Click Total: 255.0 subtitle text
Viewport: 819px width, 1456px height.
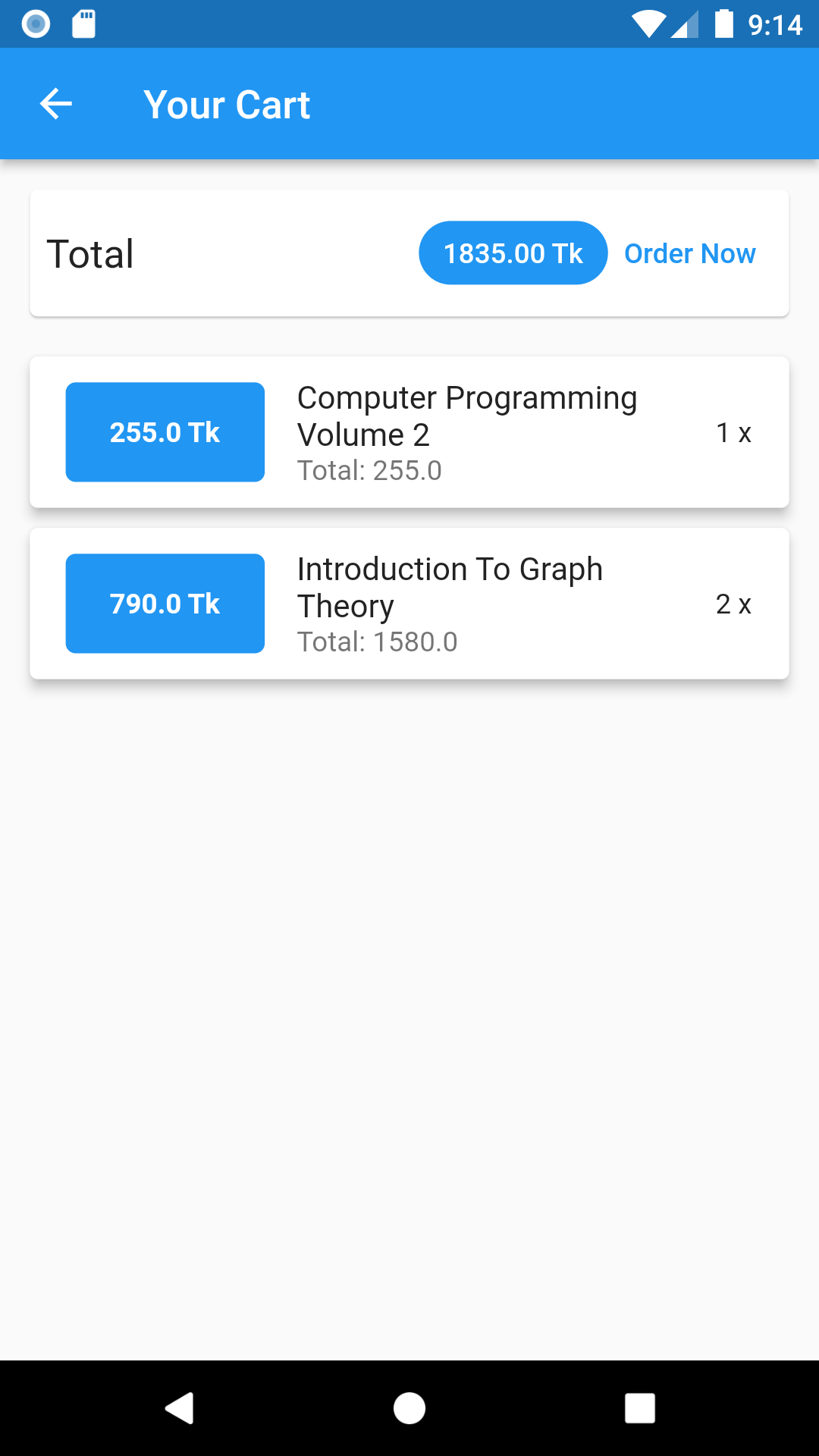point(369,471)
